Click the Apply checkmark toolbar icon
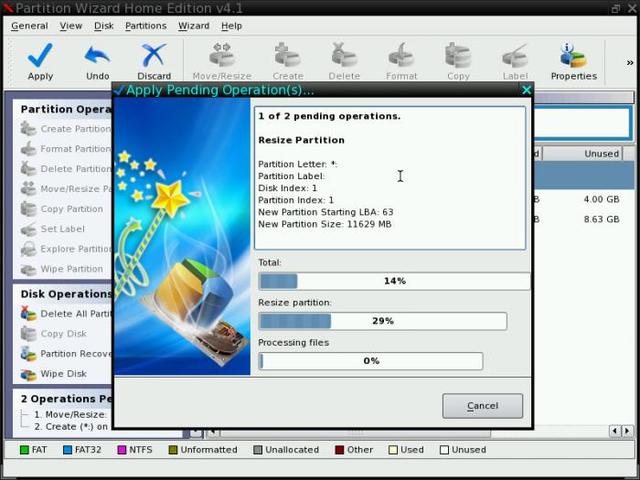 tap(40, 55)
